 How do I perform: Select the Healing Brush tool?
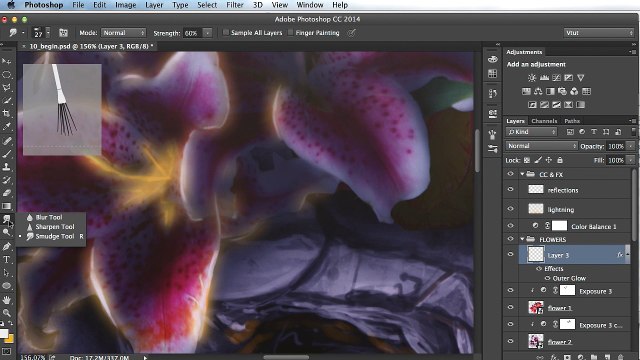pos(7,141)
